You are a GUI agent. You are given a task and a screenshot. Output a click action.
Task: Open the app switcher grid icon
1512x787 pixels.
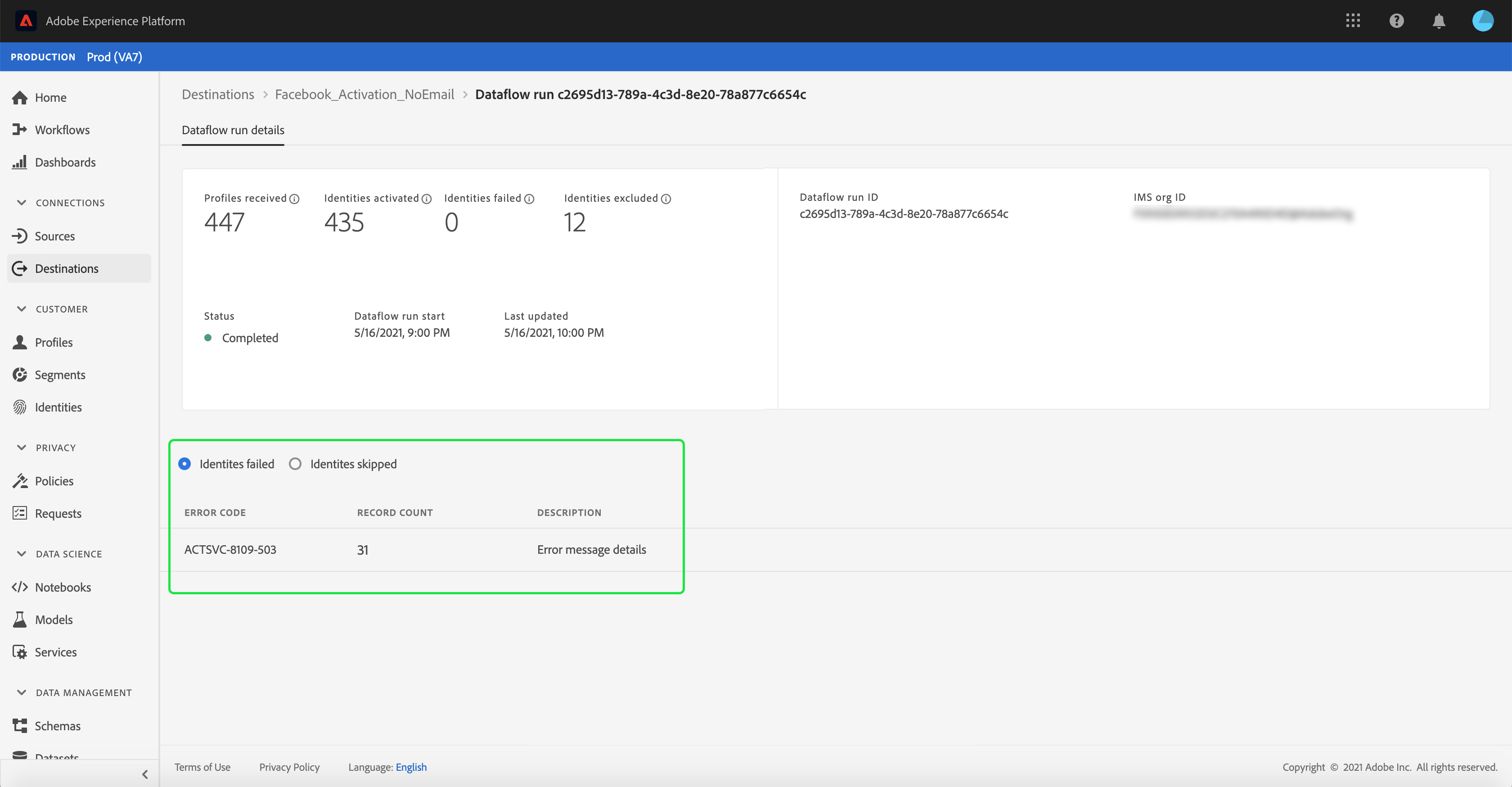[1353, 21]
